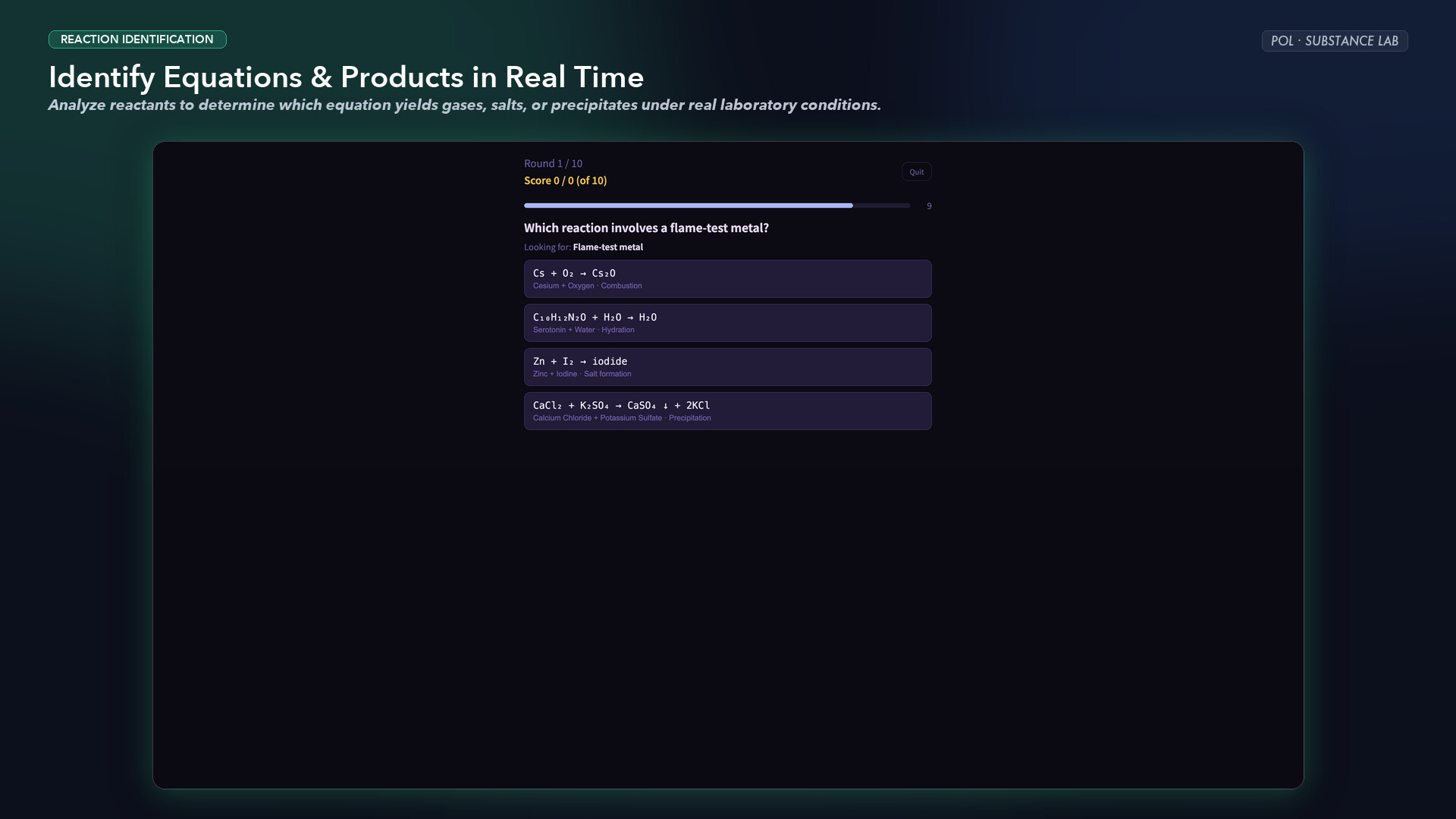Viewport: 1456px width, 819px height.
Task: Click the countdown number 9
Action: pos(929,206)
